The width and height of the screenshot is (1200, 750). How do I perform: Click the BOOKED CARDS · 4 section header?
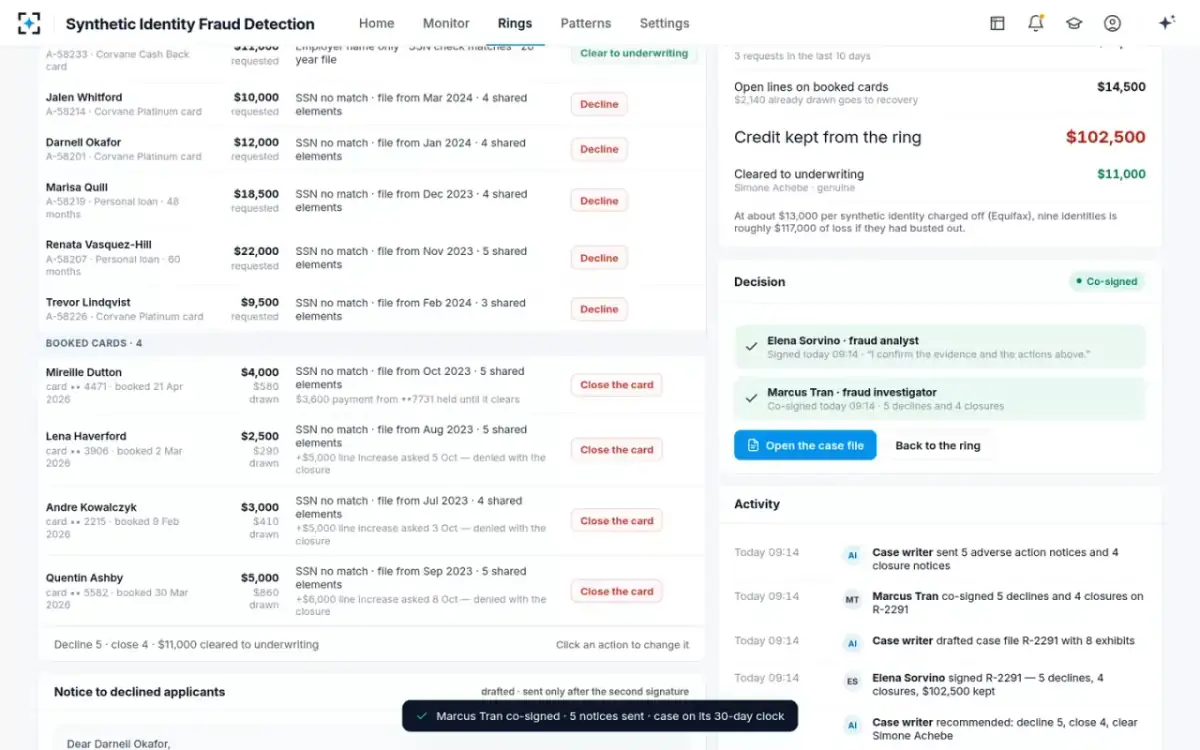(94, 343)
